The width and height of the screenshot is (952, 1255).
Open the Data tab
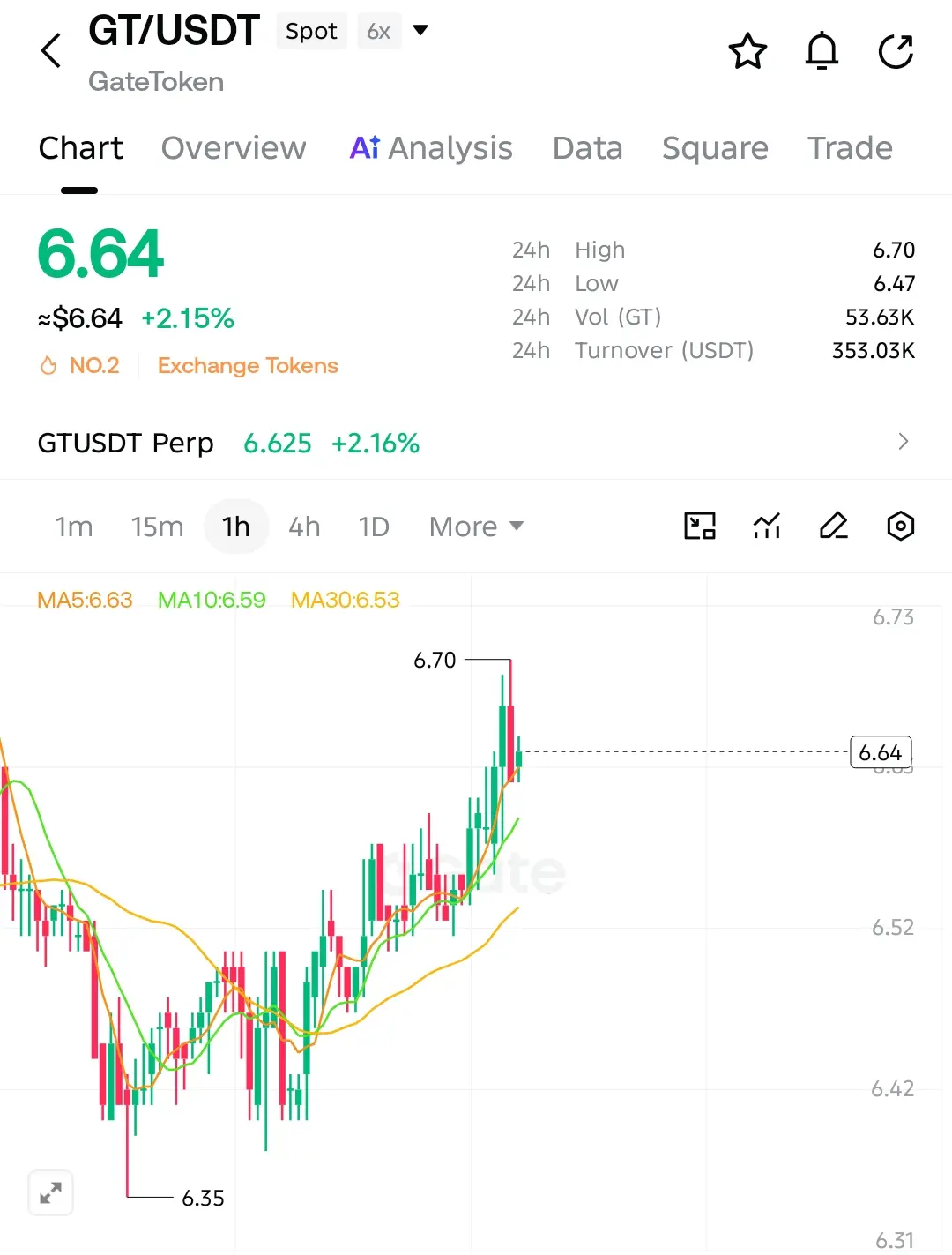[x=587, y=148]
